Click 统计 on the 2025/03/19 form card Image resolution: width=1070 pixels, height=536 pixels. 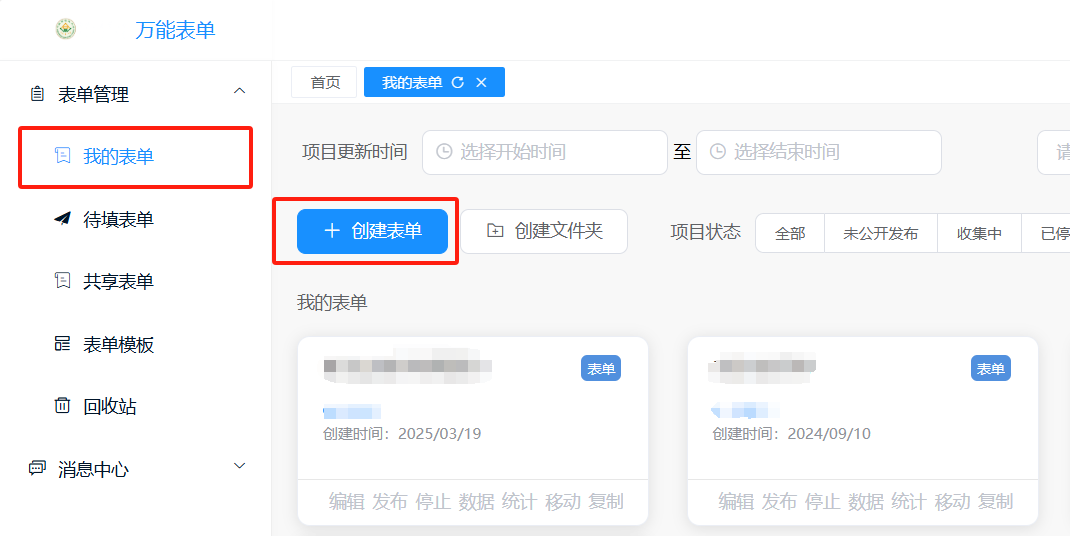(519, 502)
